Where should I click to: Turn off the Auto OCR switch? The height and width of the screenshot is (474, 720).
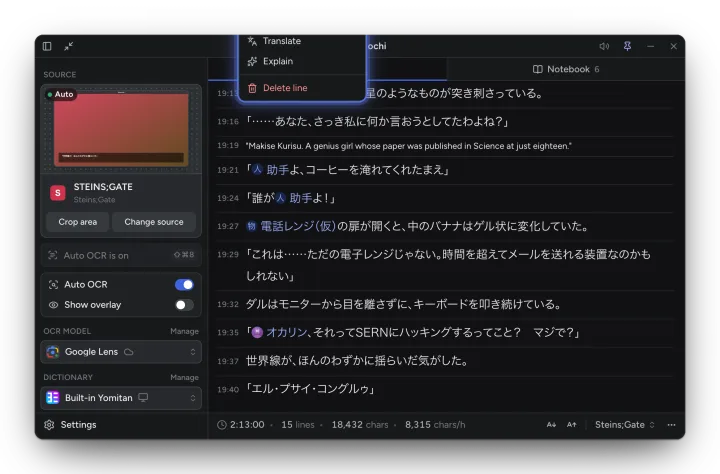pos(184,285)
